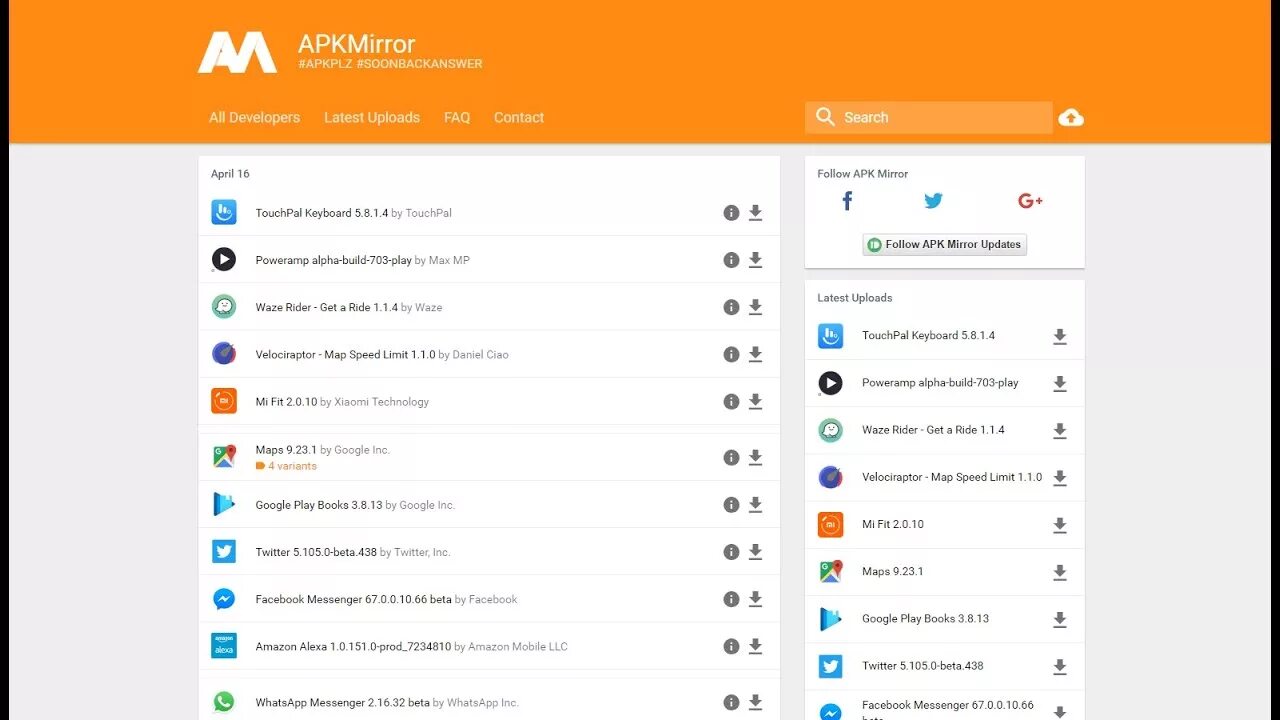Show info for TouchPal Keyboard 5.8.1.4

click(x=731, y=213)
